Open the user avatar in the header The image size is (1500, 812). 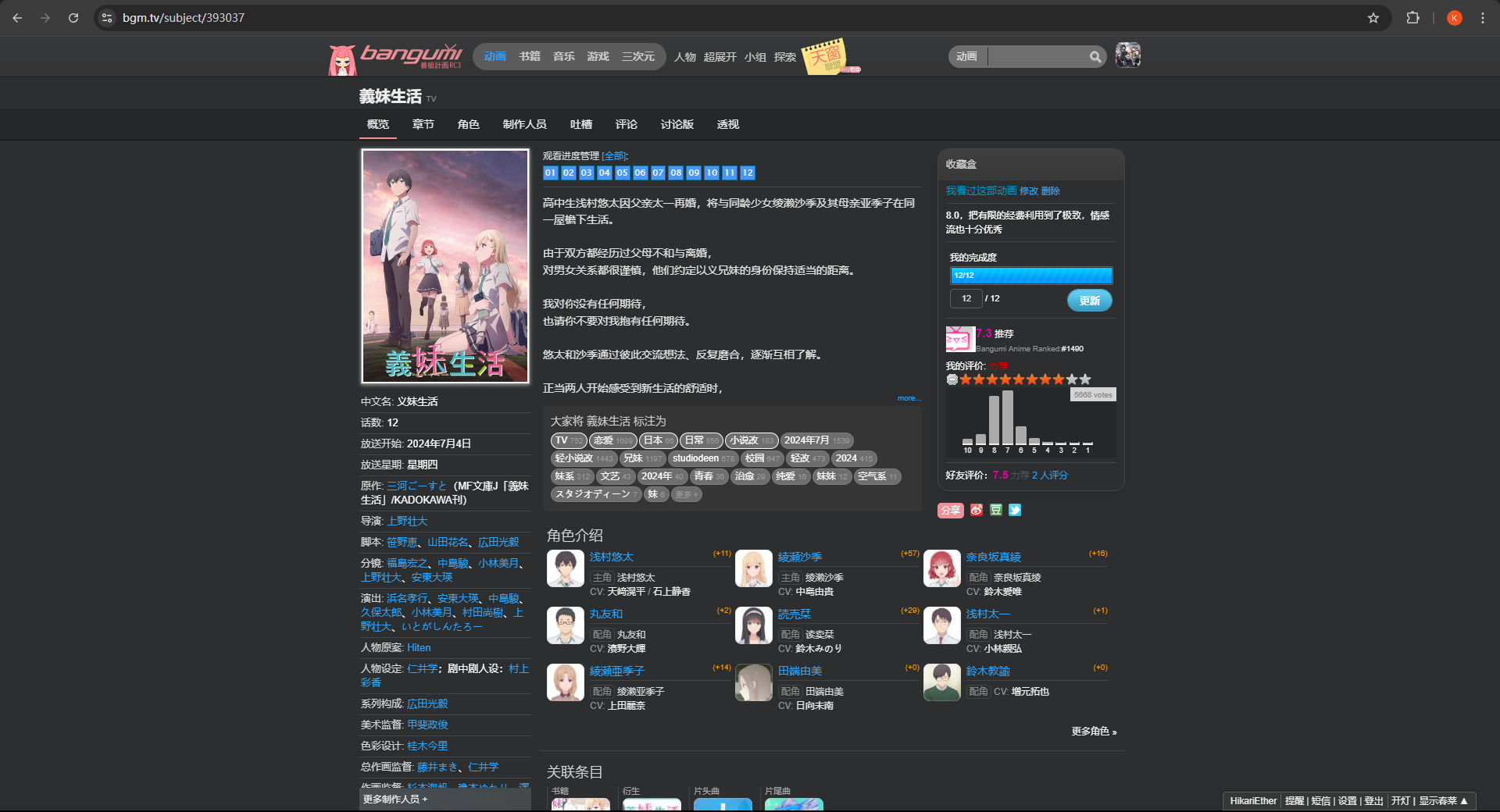[1127, 55]
